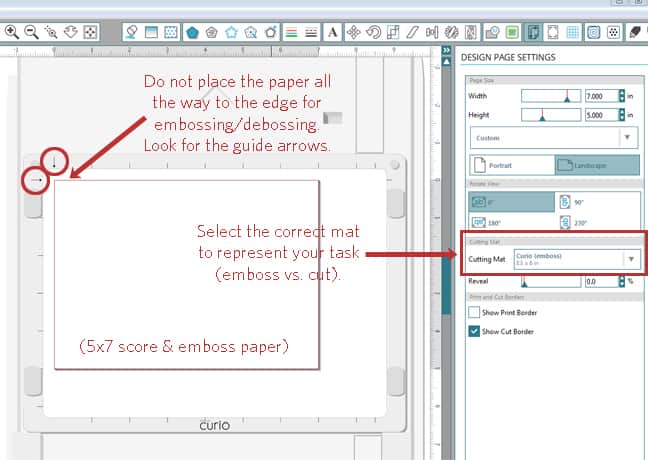Open the Fill Gradient panel icon

(x=151, y=32)
